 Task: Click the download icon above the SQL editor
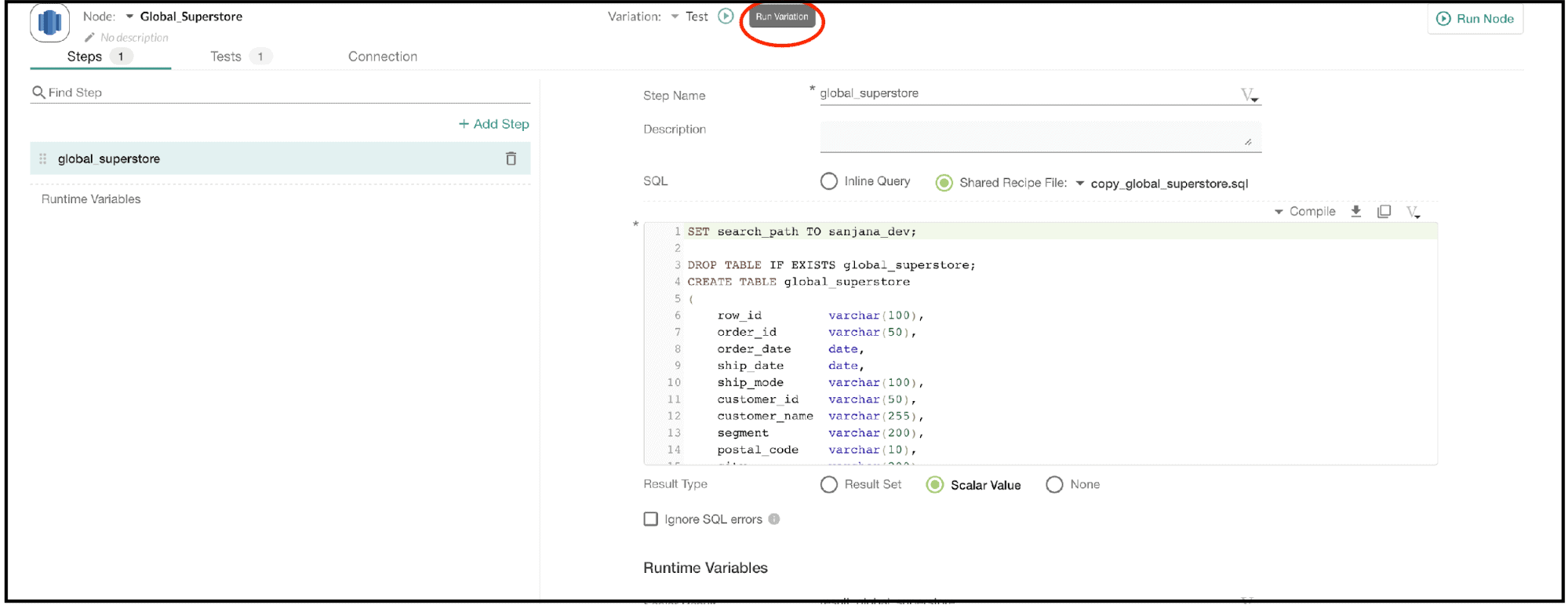[x=1355, y=211]
